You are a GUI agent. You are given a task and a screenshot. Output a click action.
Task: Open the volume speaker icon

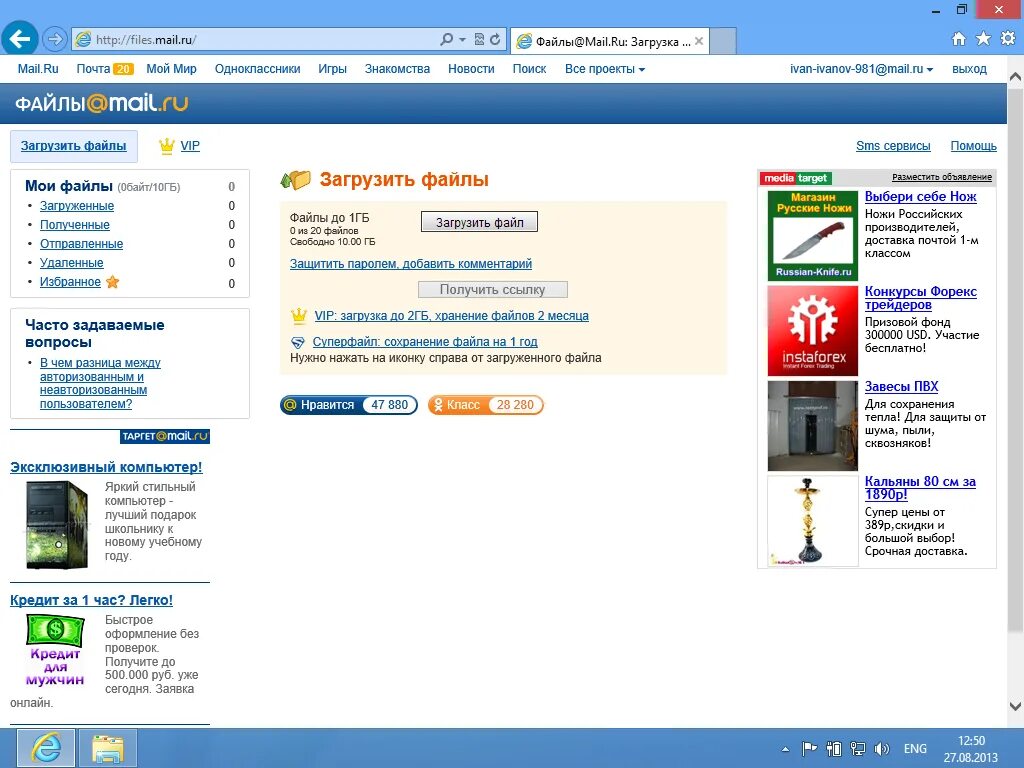(x=882, y=748)
